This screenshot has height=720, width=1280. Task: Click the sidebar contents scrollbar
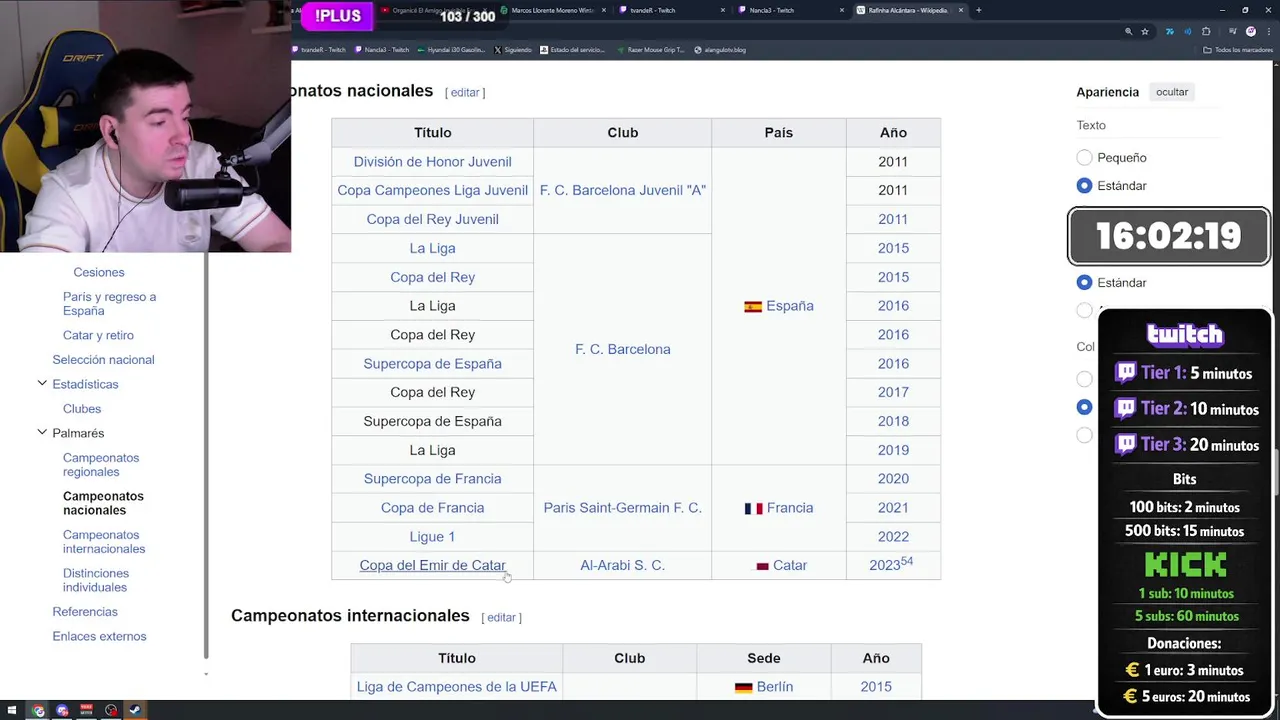pyautogui.click(x=206, y=455)
